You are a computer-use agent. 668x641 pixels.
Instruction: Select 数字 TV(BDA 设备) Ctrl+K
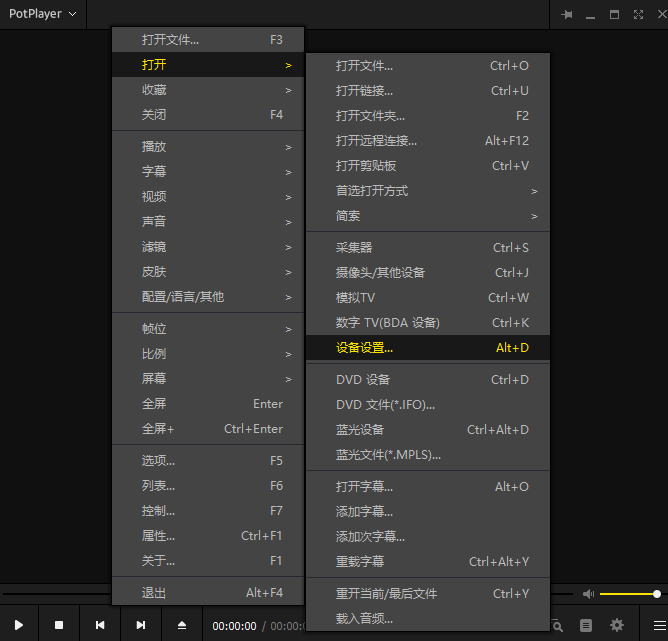coord(428,322)
